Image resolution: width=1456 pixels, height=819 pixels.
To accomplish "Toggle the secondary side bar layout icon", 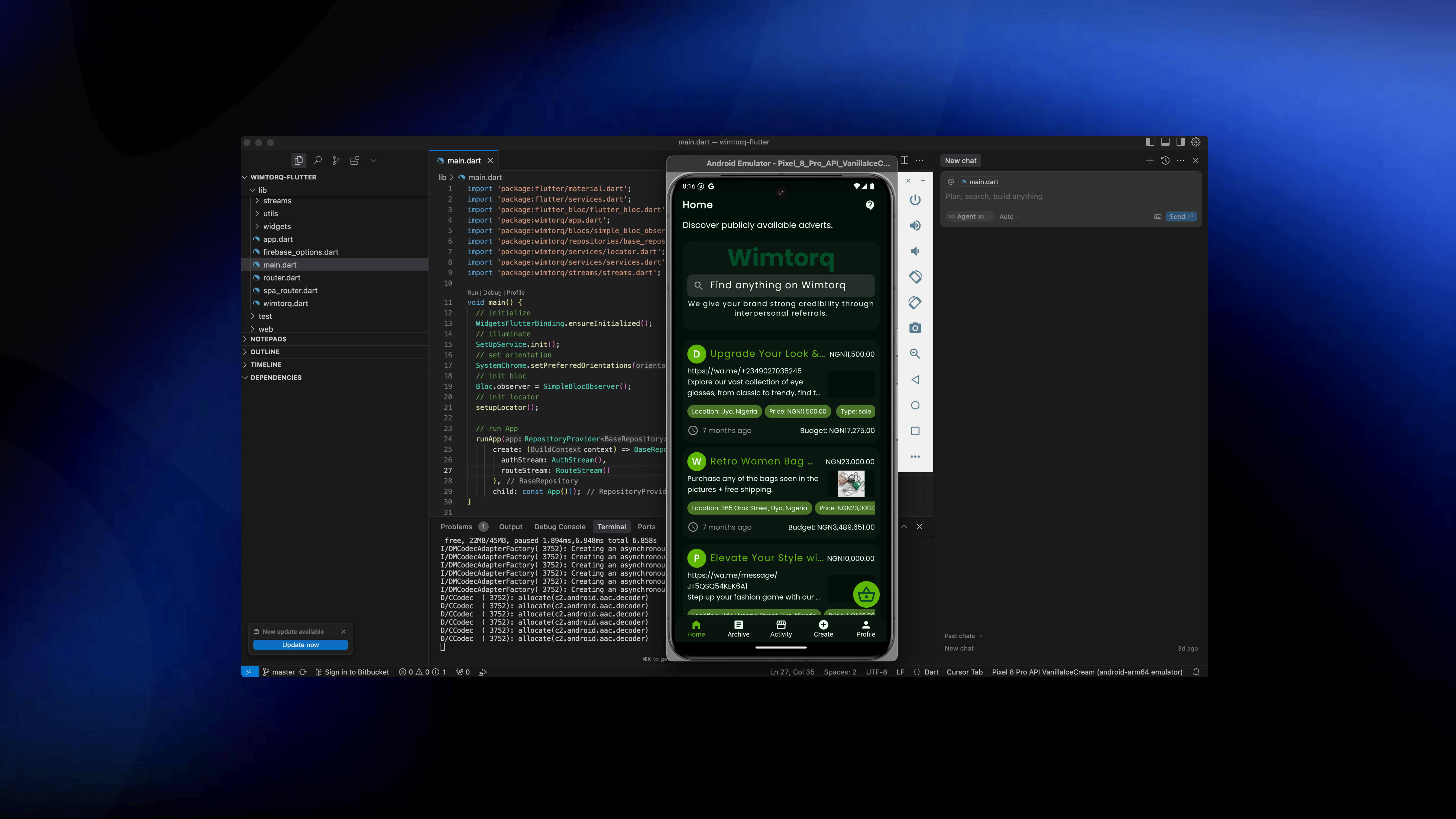I will 1181,142.
